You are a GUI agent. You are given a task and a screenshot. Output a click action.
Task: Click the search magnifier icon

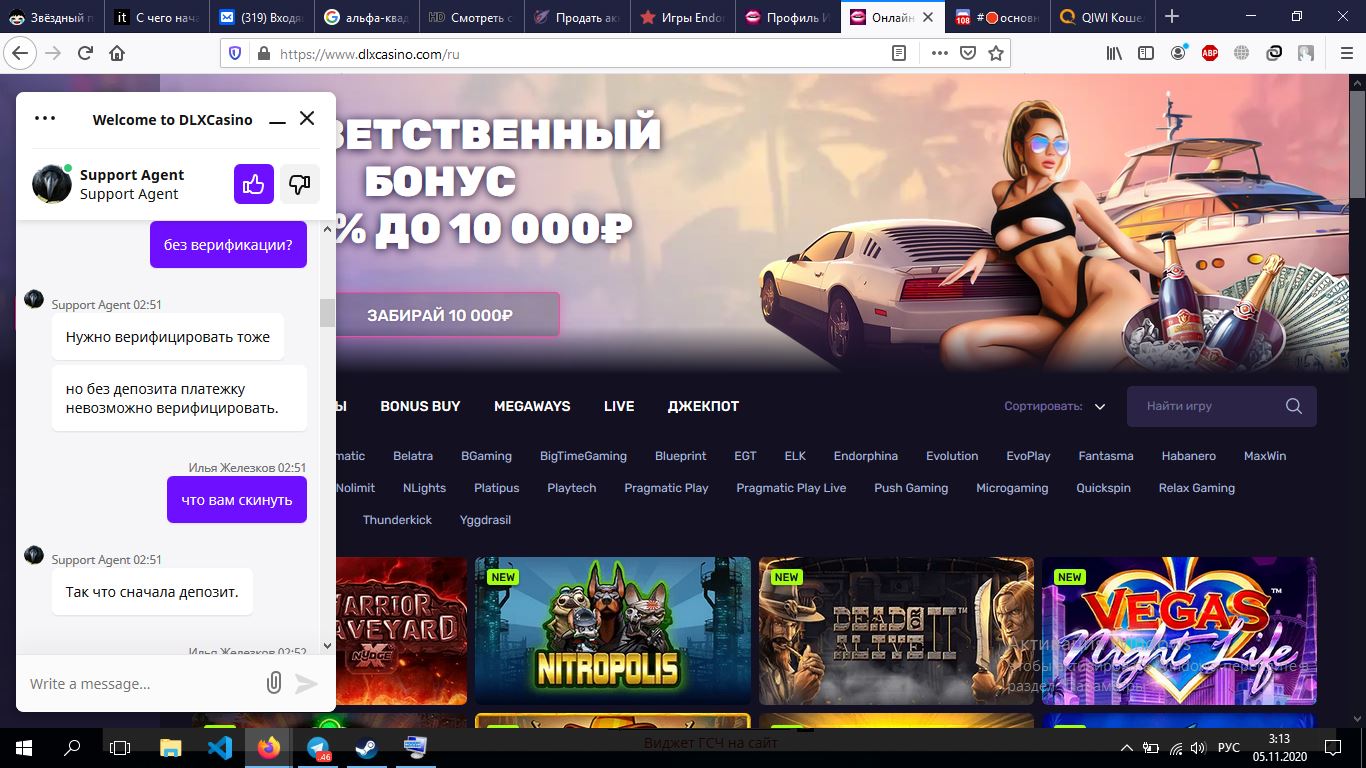click(1294, 406)
